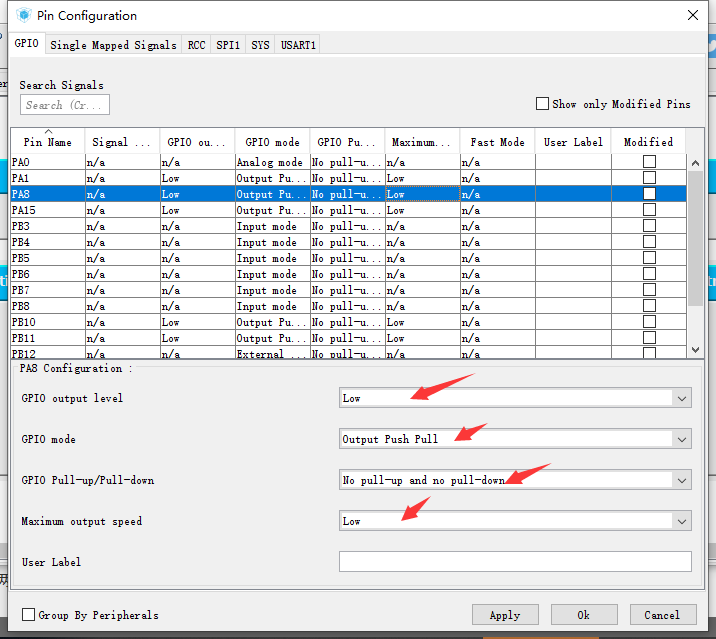The image size is (716, 639).
Task: Enable Group By Peripherals checkbox
Action: [x=28, y=614]
